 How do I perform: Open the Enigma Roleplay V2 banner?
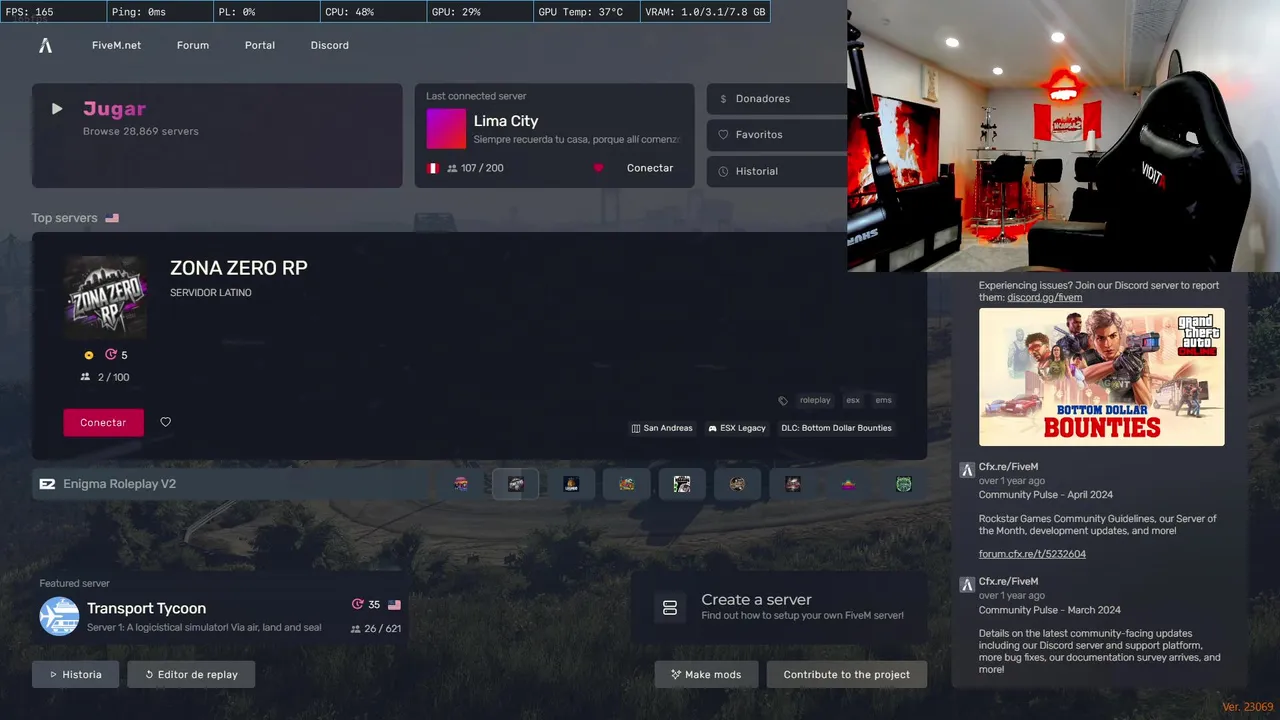point(230,484)
